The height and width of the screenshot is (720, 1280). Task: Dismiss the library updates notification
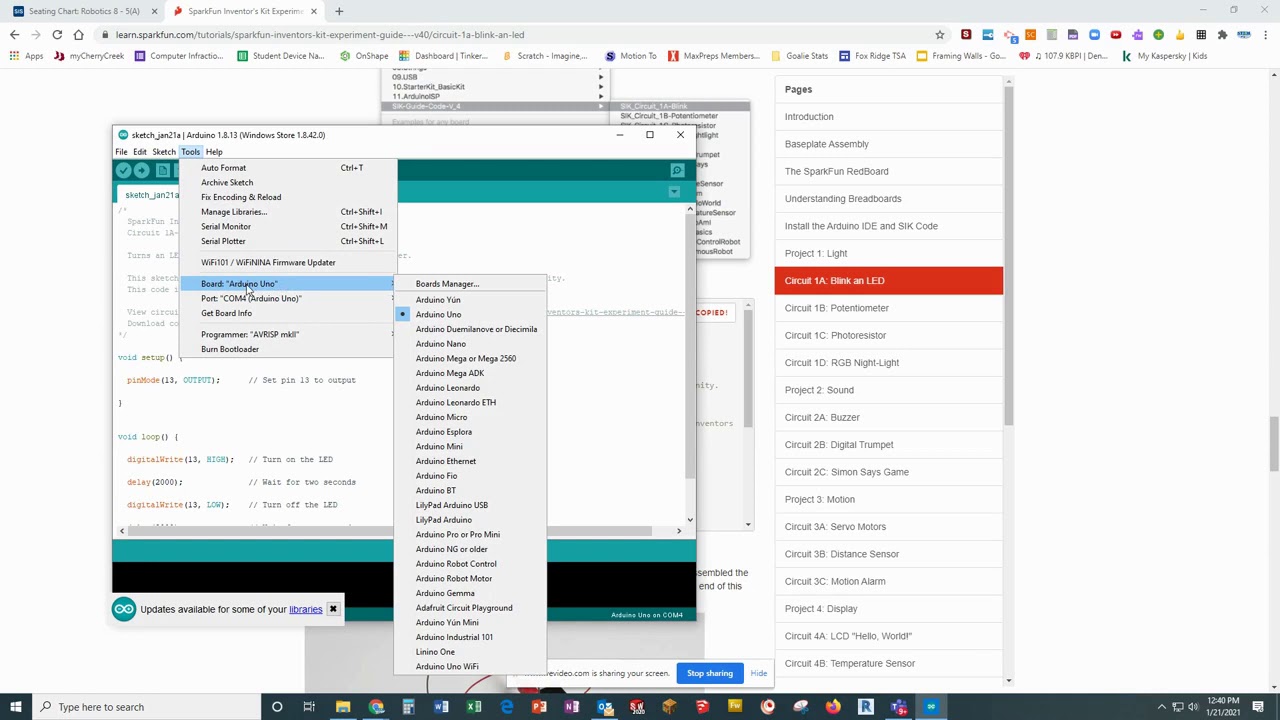[x=333, y=609]
